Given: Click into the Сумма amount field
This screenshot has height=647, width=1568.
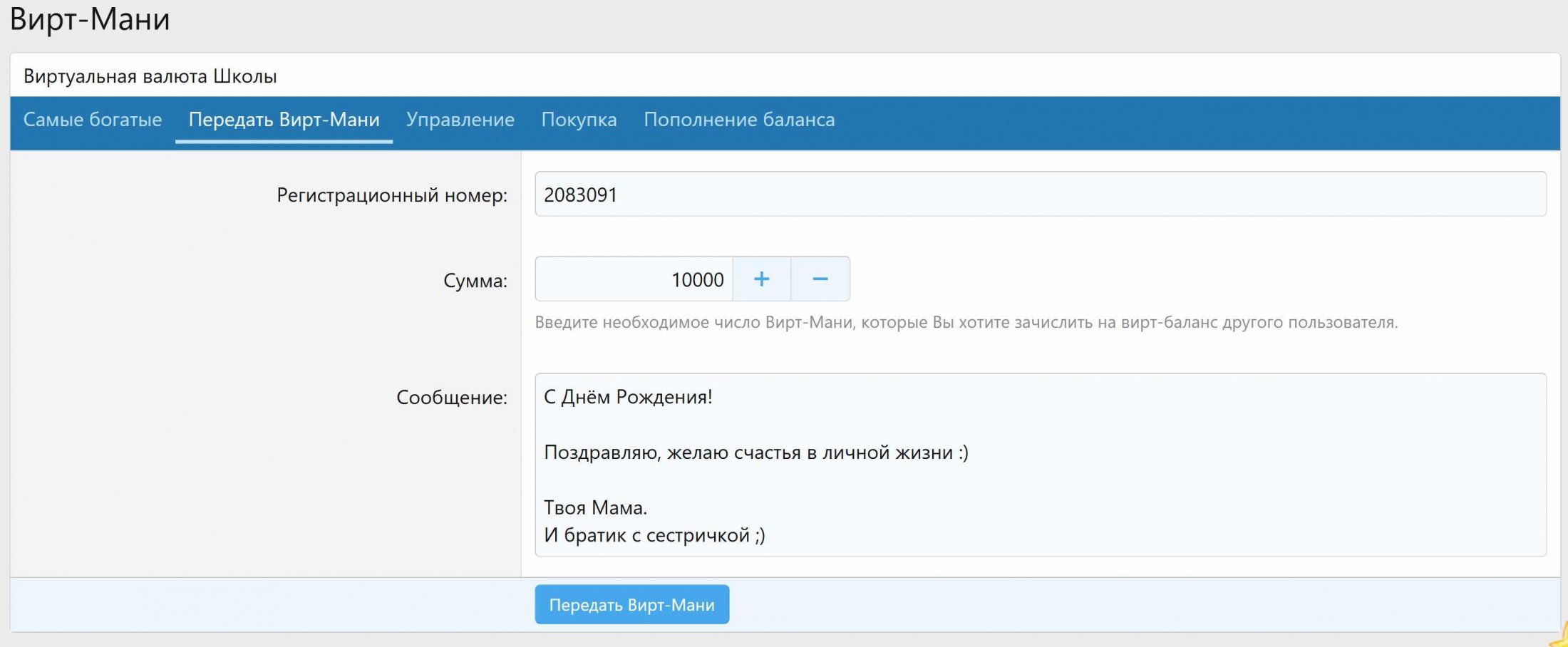Looking at the screenshot, I should (x=634, y=279).
